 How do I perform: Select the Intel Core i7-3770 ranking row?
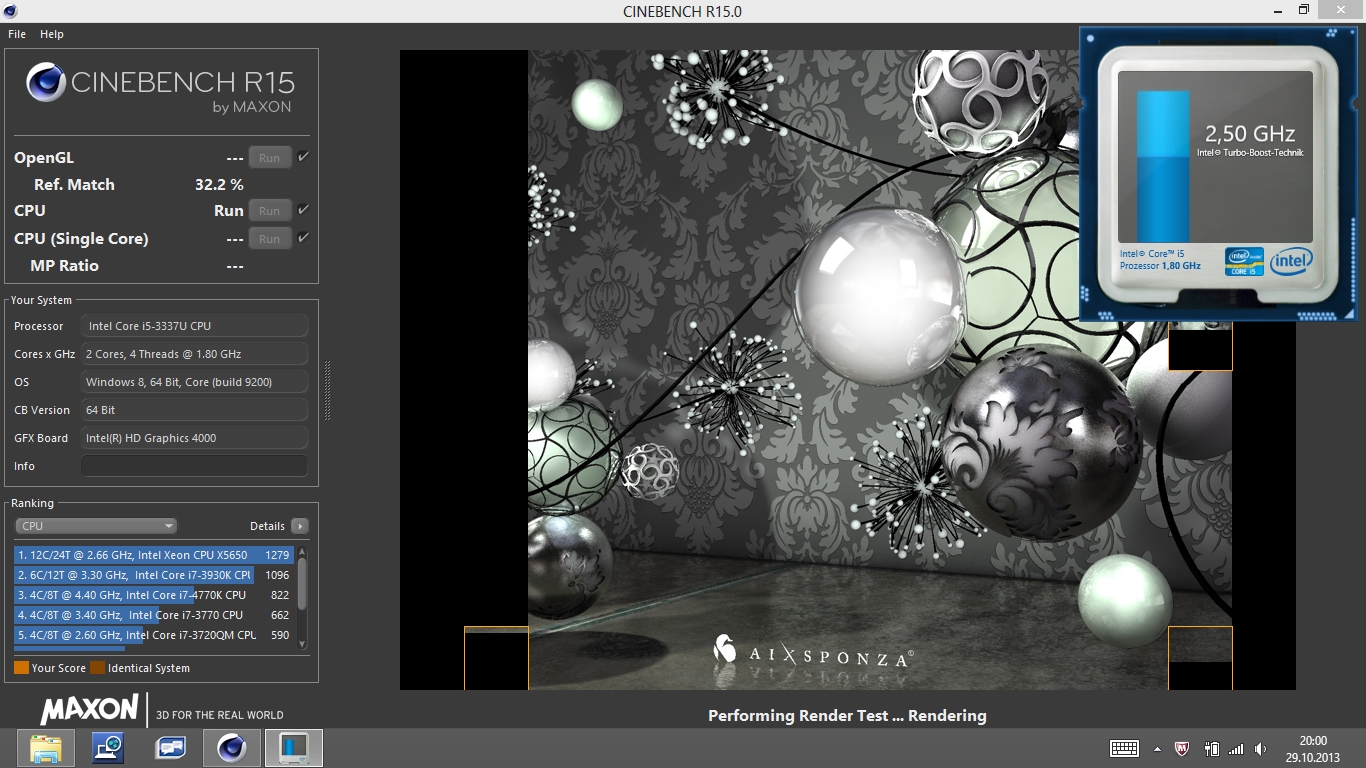click(x=154, y=615)
